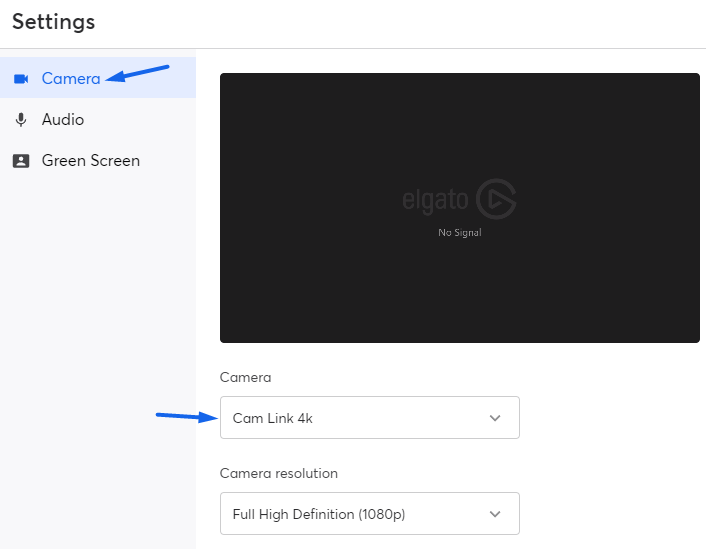Viewport: 706px width, 549px height.
Task: Click the Audio label text in sidebar
Action: click(x=63, y=120)
